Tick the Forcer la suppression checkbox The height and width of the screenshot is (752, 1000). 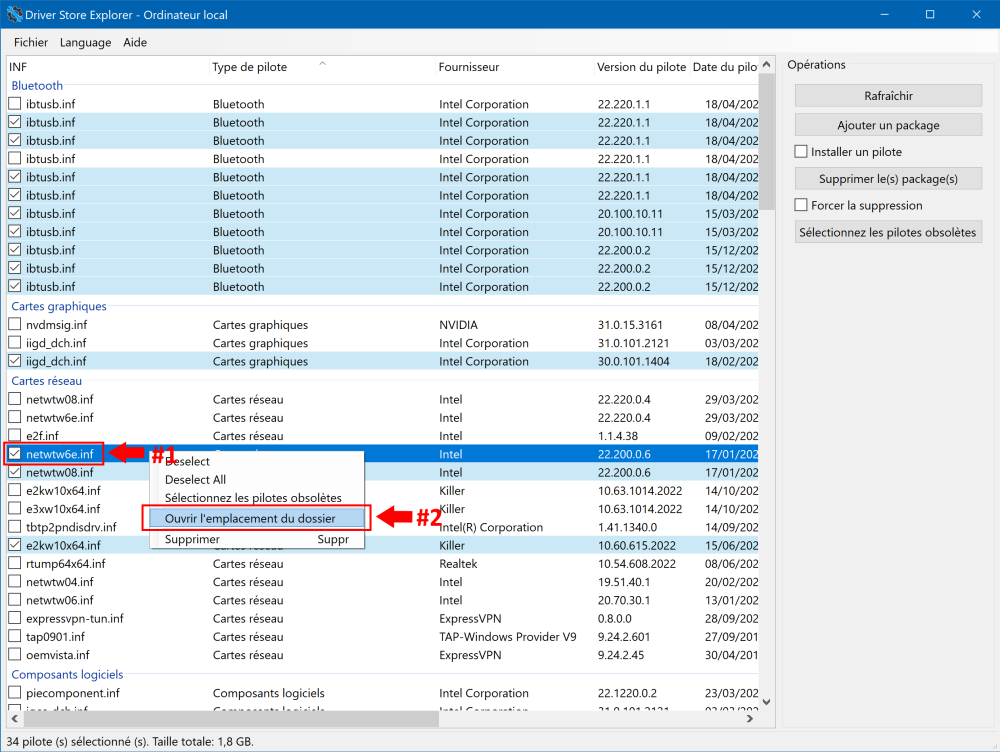pos(801,205)
